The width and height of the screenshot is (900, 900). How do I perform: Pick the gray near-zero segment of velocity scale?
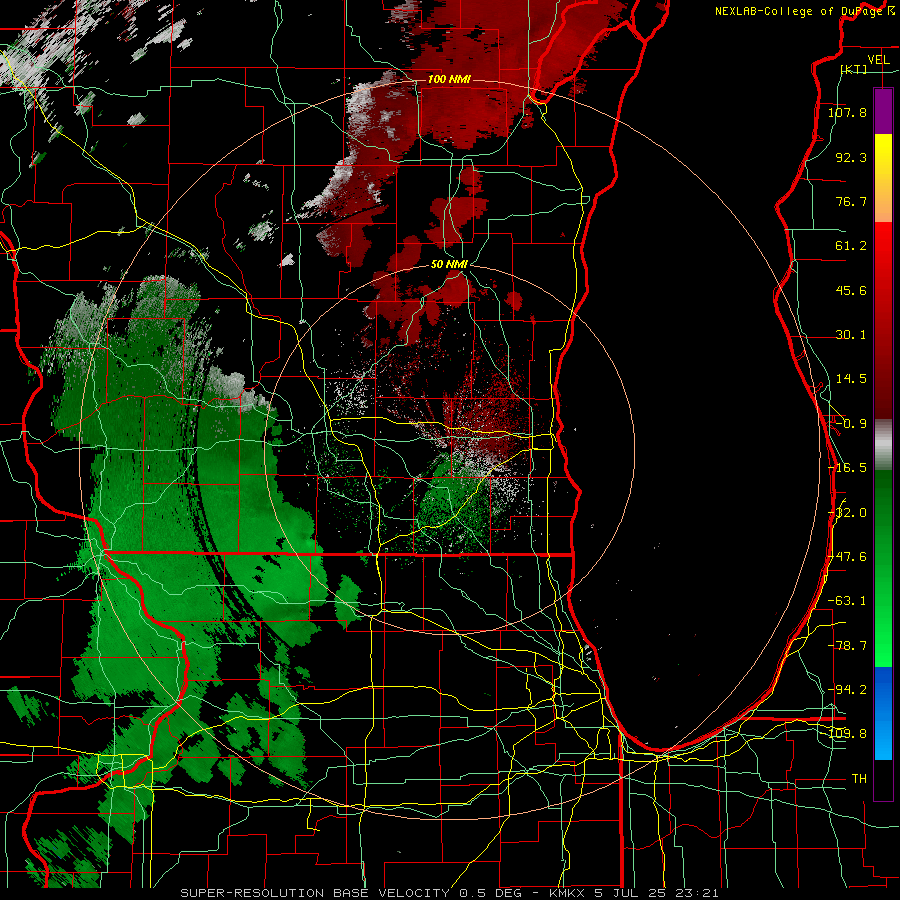click(x=883, y=445)
